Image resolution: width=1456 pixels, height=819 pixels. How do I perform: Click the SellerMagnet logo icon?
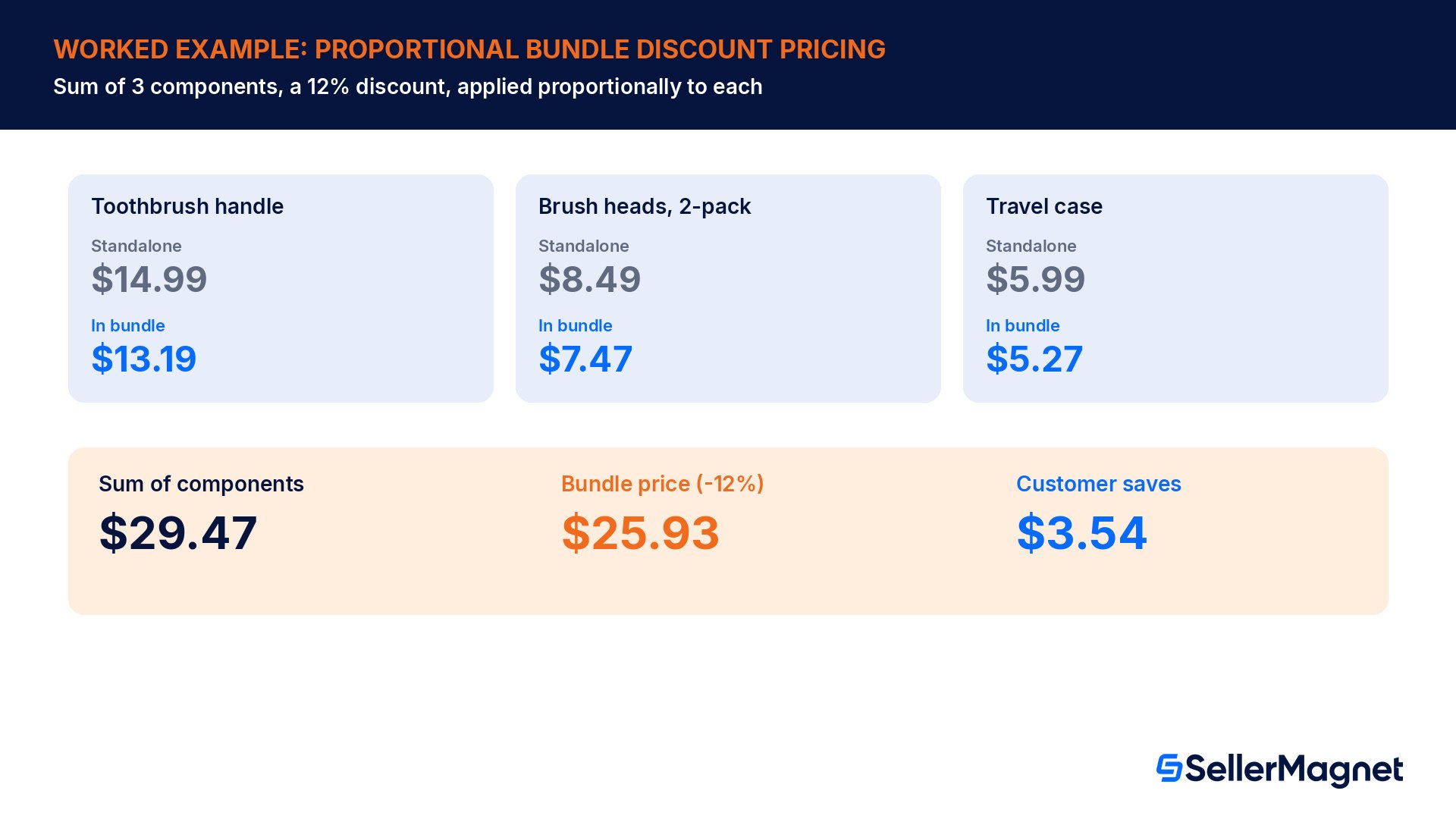pyautogui.click(x=1169, y=767)
